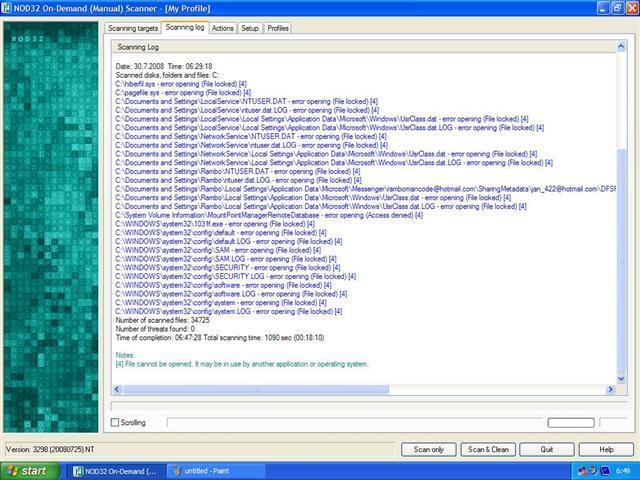Click the log's horizontal scroll left arrow
This screenshot has width=640, height=480.
(117, 389)
